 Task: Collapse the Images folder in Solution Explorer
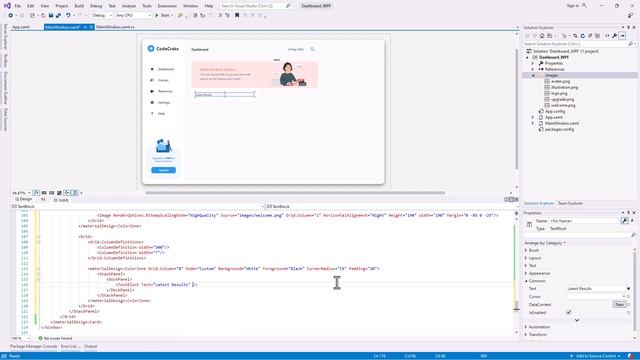533,76
